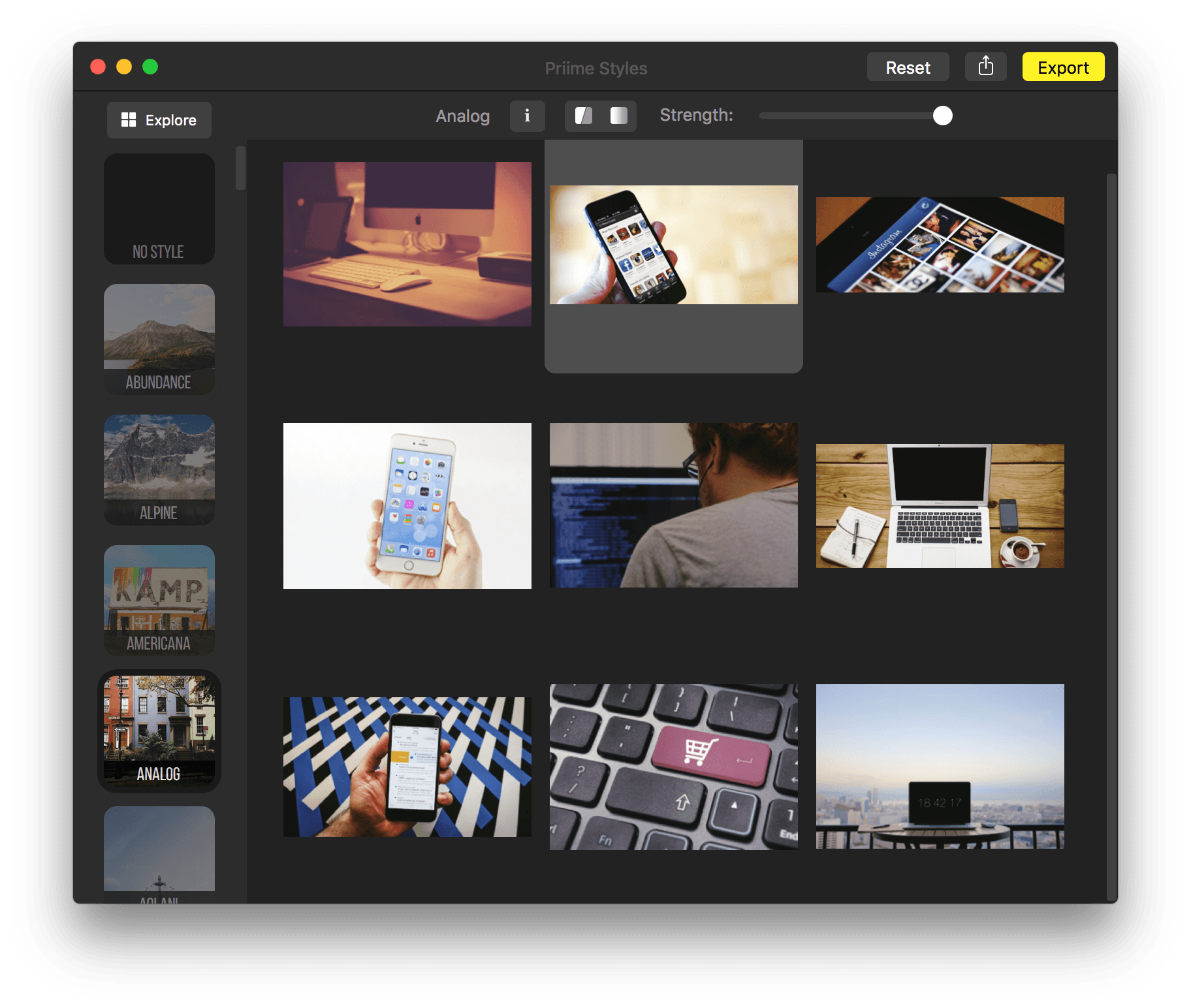The image size is (1191, 1008).
Task: Show style info with the i button
Action: point(527,116)
